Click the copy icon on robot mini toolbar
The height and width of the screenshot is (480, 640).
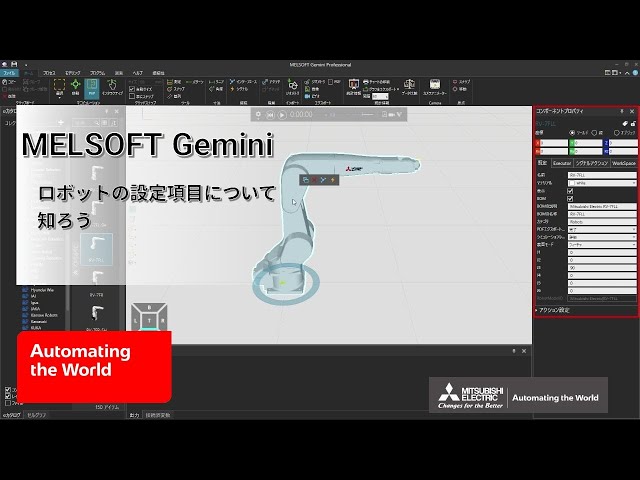point(306,180)
